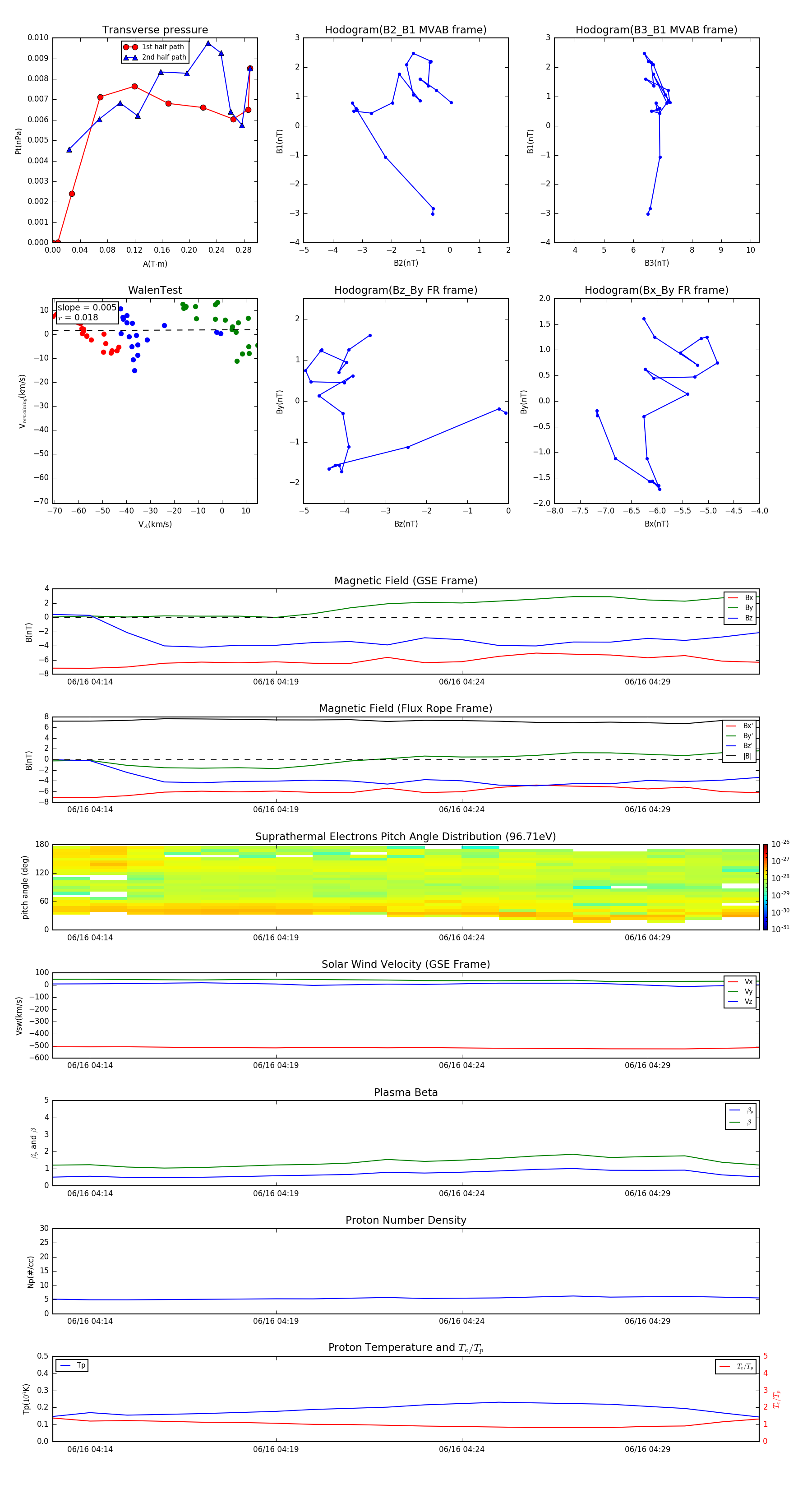Select the By legend entry in GSE panel
Image resolution: width=812 pixels, height=1489 pixels.
(741, 607)
